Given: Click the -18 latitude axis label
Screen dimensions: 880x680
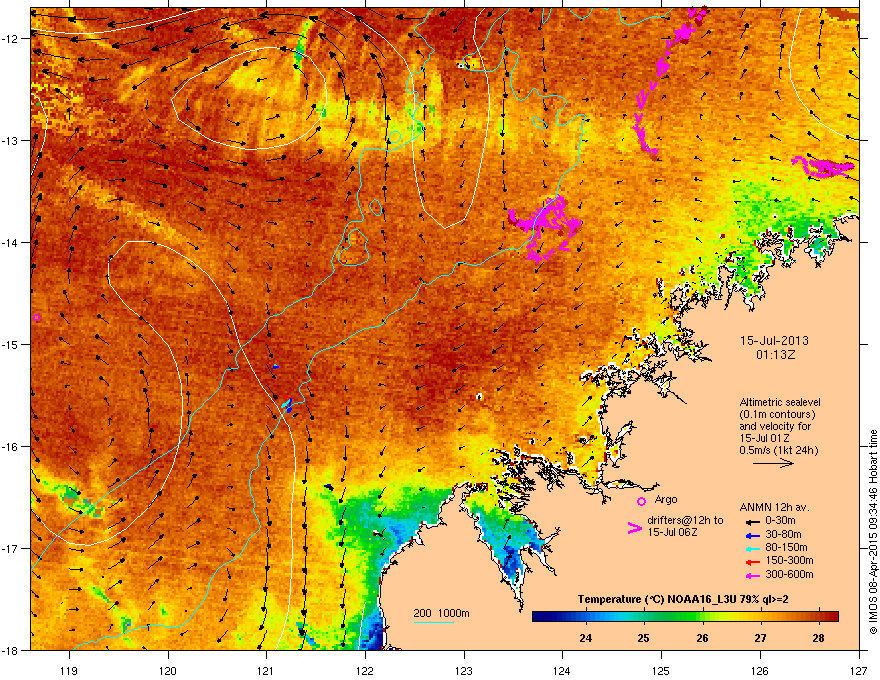Looking at the screenshot, I should pos(10,650).
